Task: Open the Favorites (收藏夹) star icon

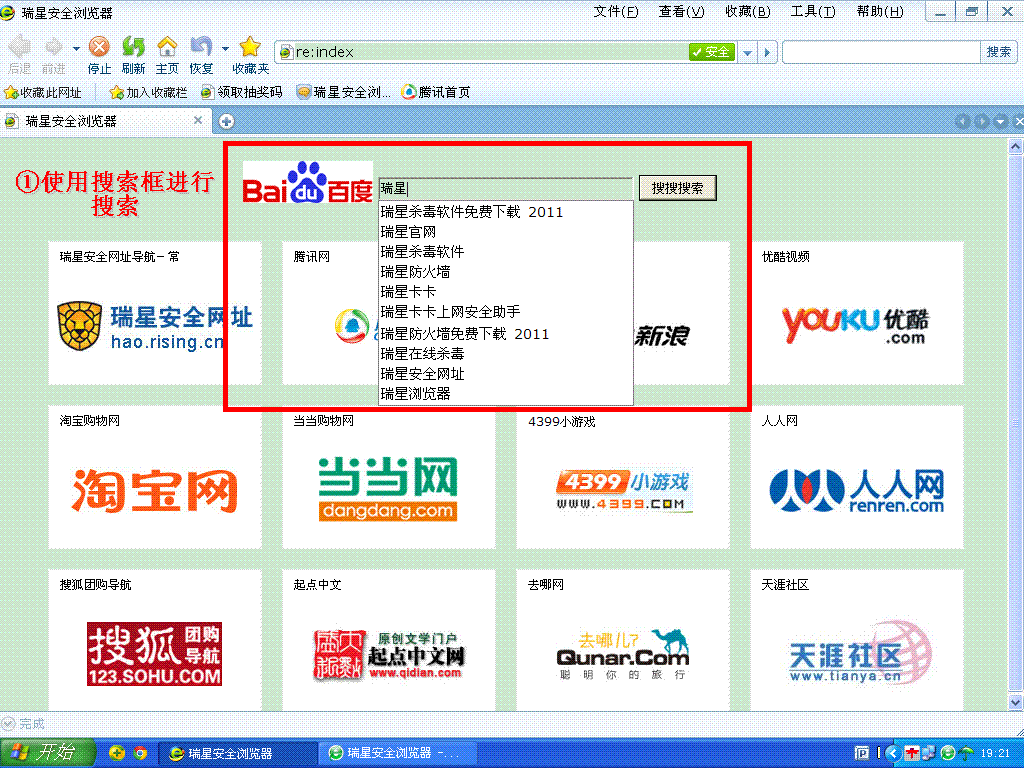Action: tap(250, 46)
